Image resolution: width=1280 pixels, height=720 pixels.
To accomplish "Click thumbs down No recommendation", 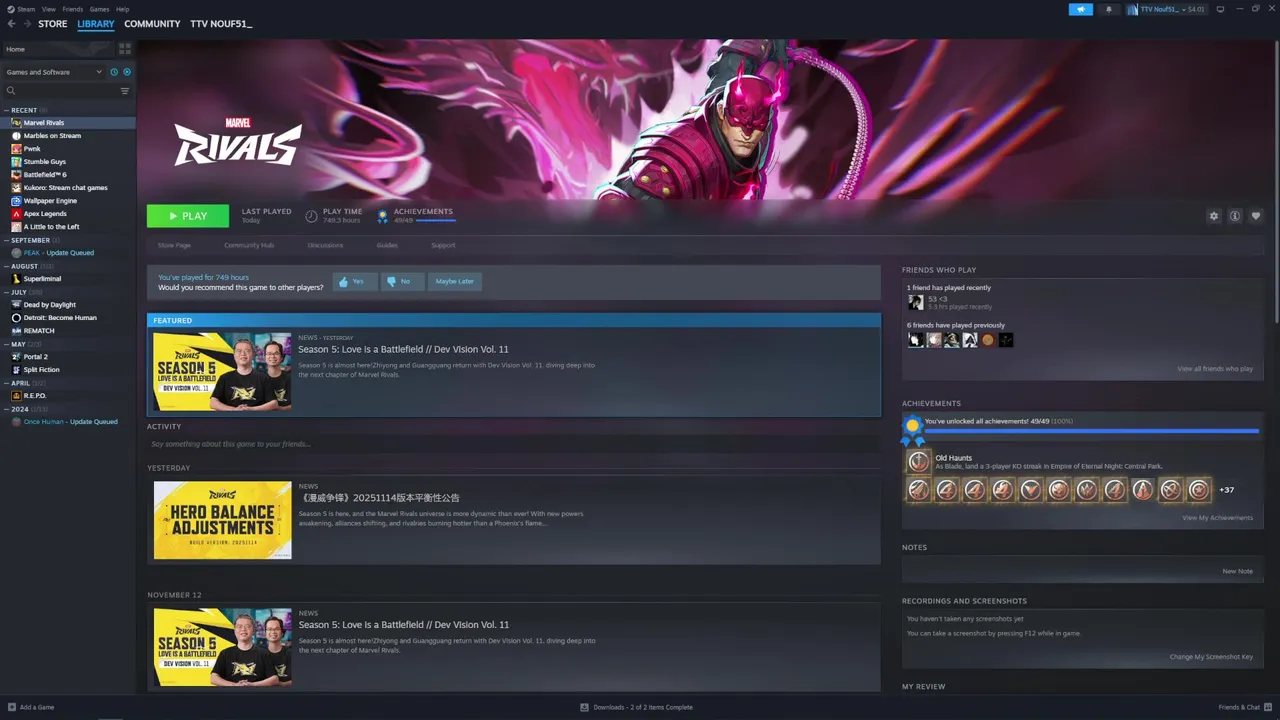I will (x=402, y=282).
